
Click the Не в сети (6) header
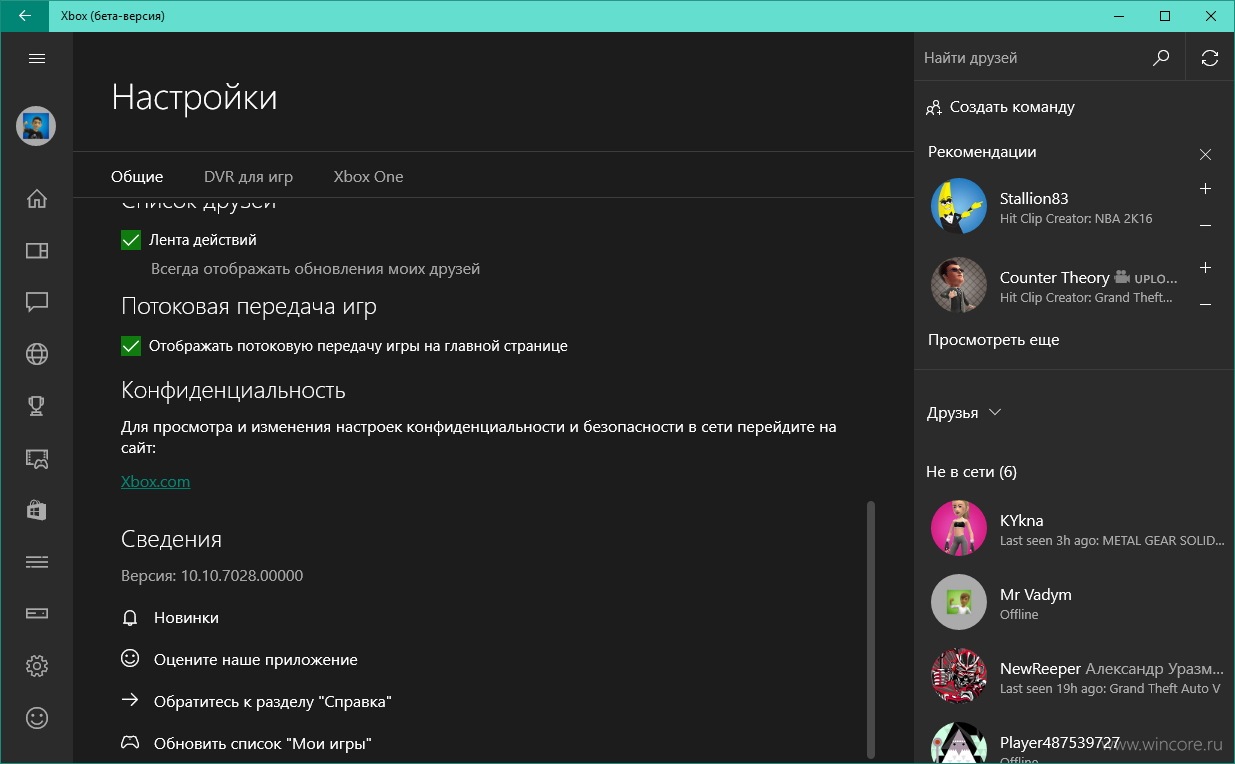click(x=971, y=472)
